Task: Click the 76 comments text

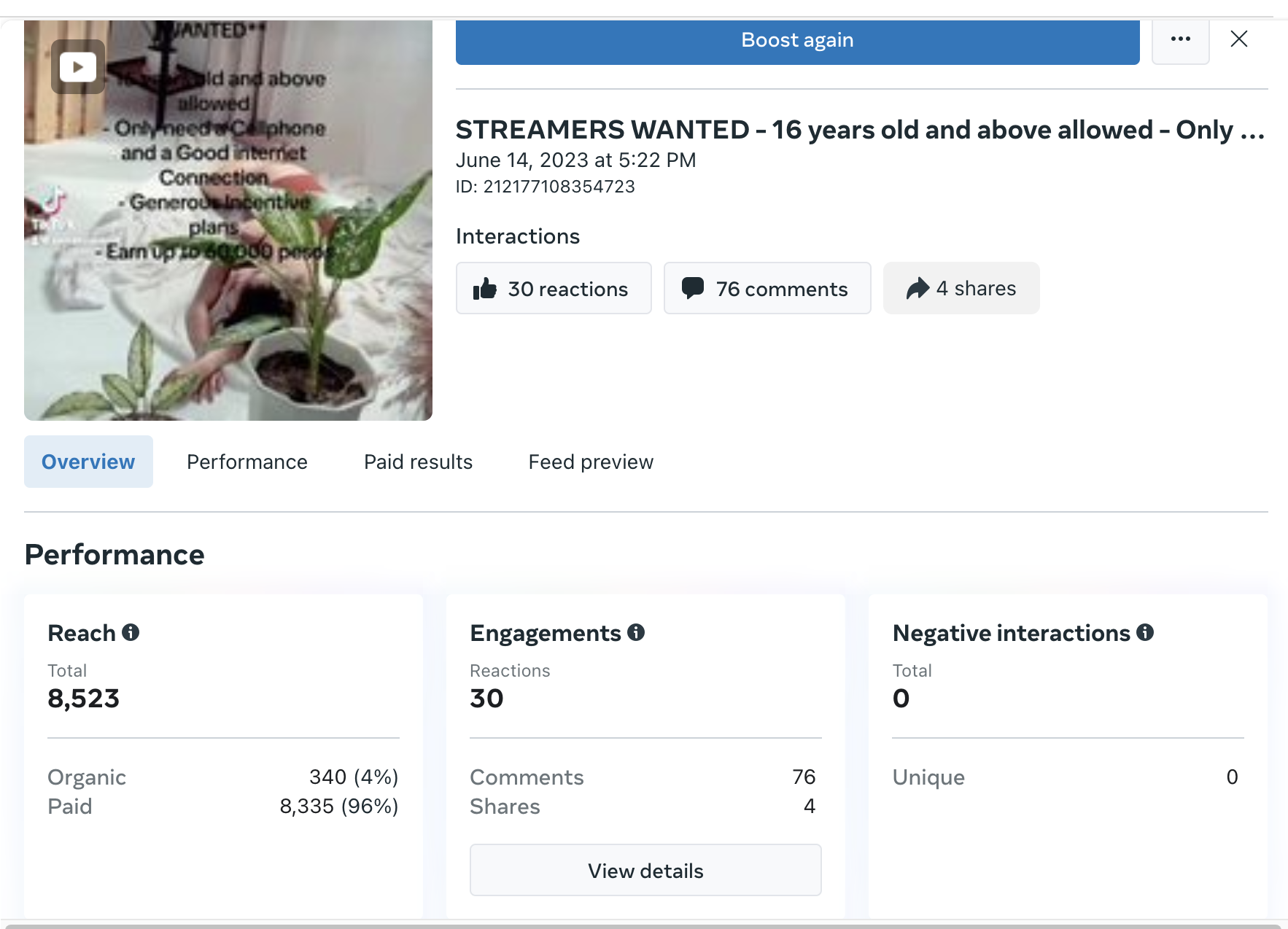Action: [x=782, y=289]
